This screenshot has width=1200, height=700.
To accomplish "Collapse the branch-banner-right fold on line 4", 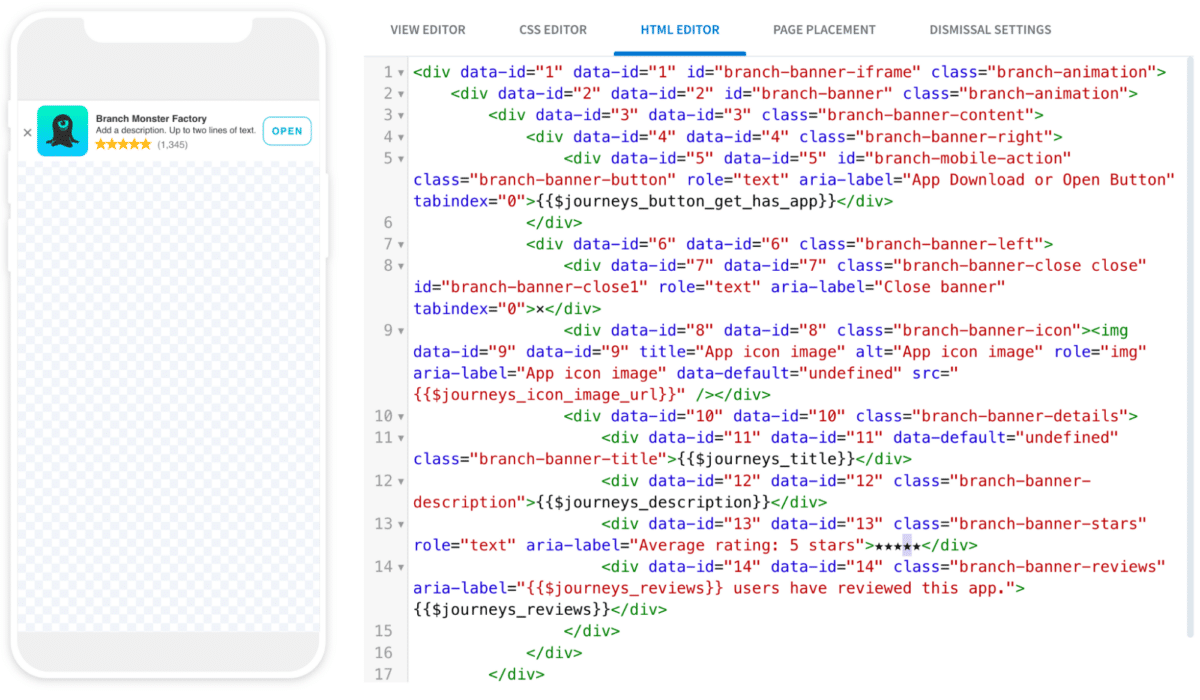I will (x=399, y=136).
